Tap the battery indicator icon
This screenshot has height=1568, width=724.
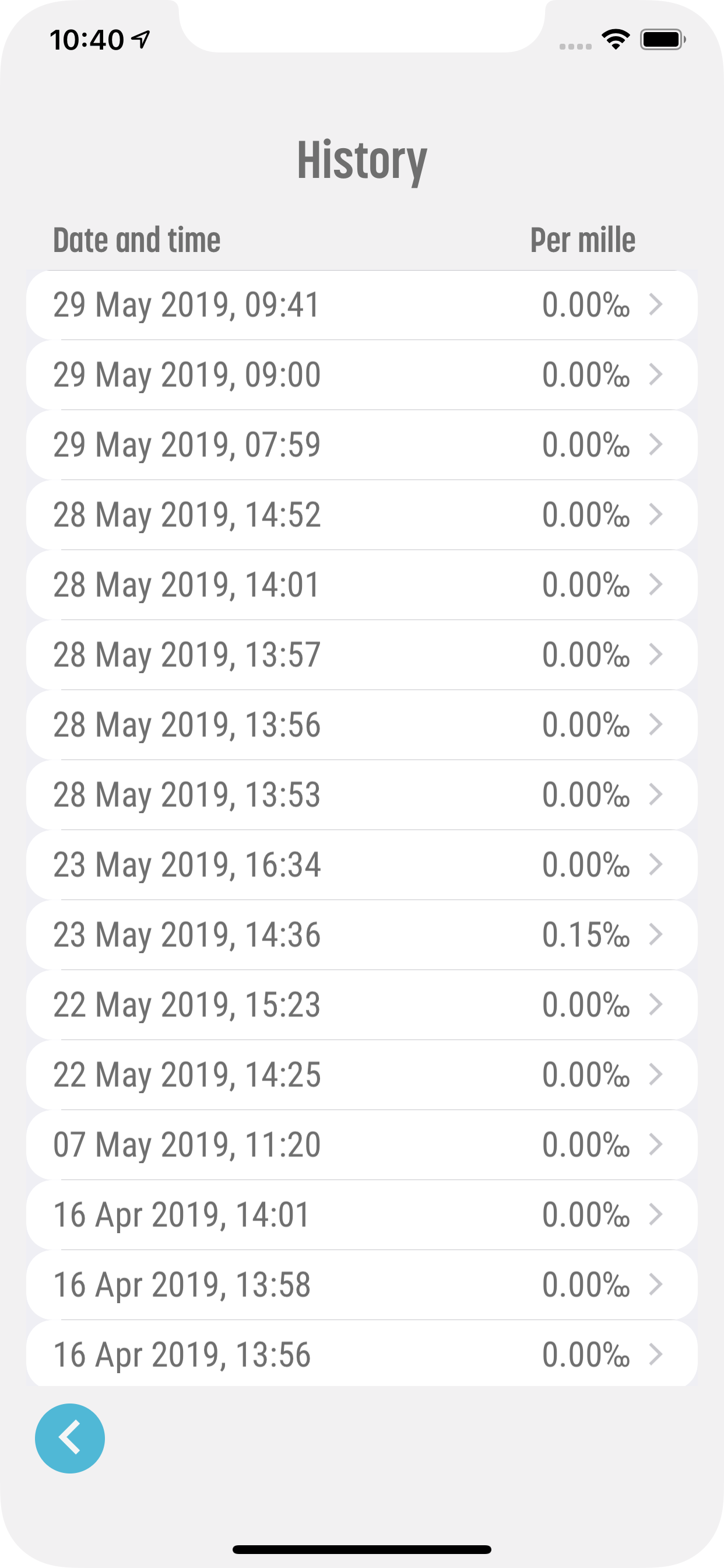663,40
